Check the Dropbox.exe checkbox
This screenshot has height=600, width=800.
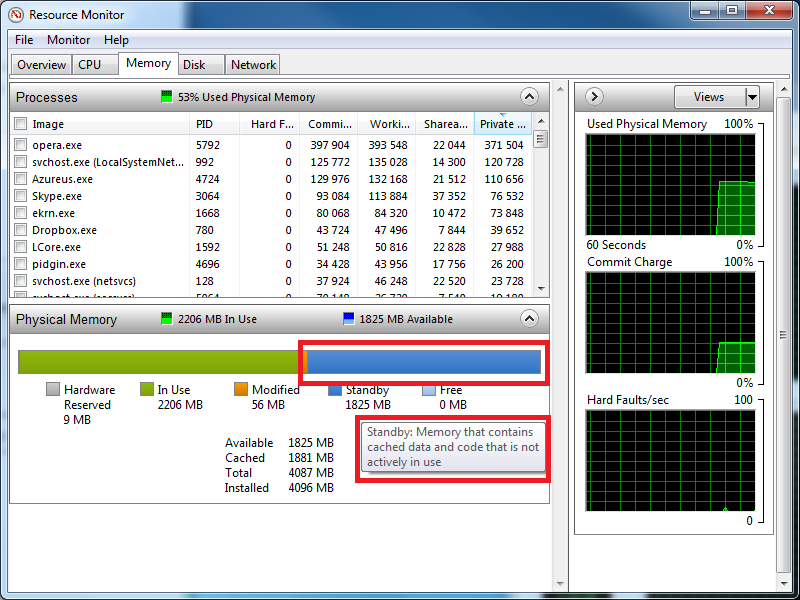pyautogui.click(x=20, y=230)
